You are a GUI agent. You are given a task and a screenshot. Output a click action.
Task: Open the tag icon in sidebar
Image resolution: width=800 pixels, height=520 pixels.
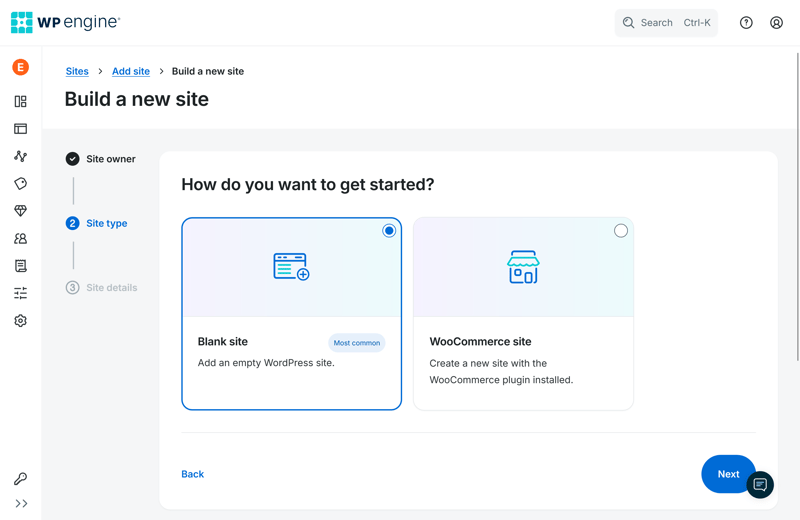[x=20, y=183]
